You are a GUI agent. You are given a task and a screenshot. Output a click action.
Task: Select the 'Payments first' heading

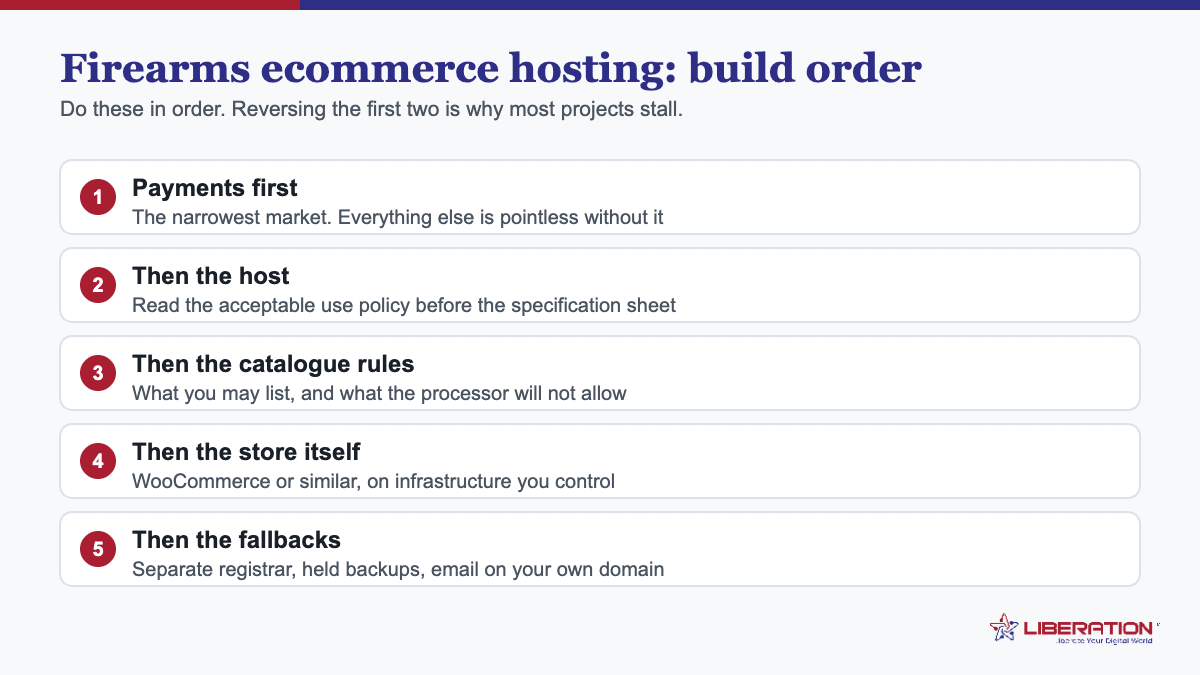(215, 188)
